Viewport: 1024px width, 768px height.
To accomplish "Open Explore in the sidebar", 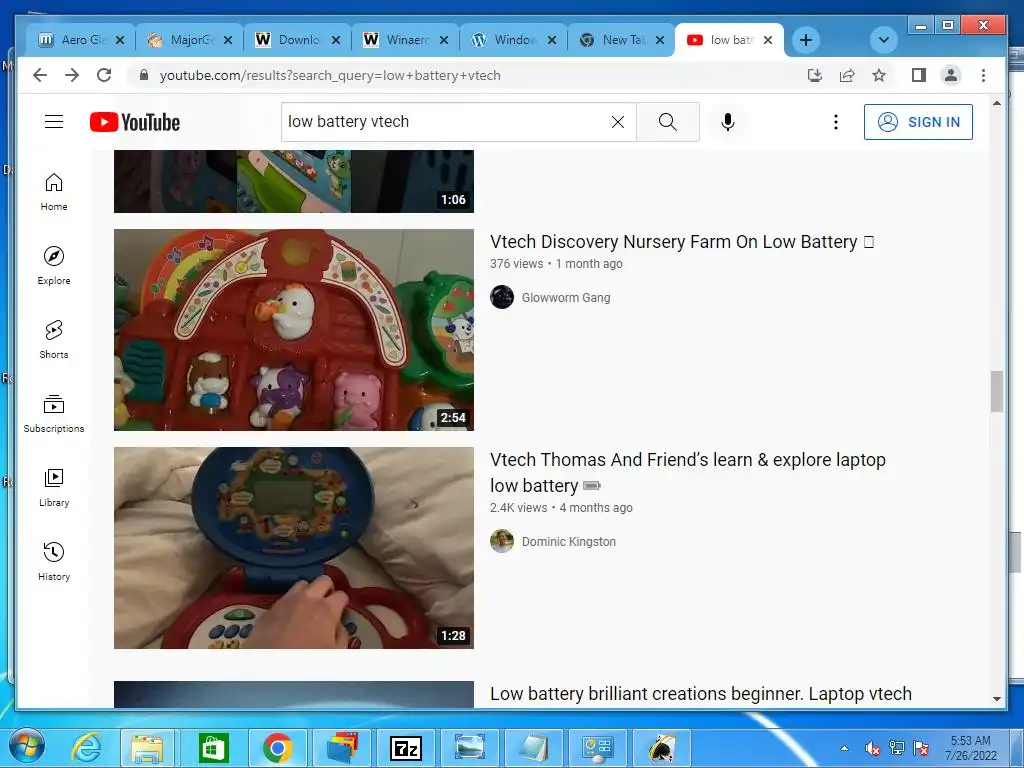I will (x=54, y=265).
